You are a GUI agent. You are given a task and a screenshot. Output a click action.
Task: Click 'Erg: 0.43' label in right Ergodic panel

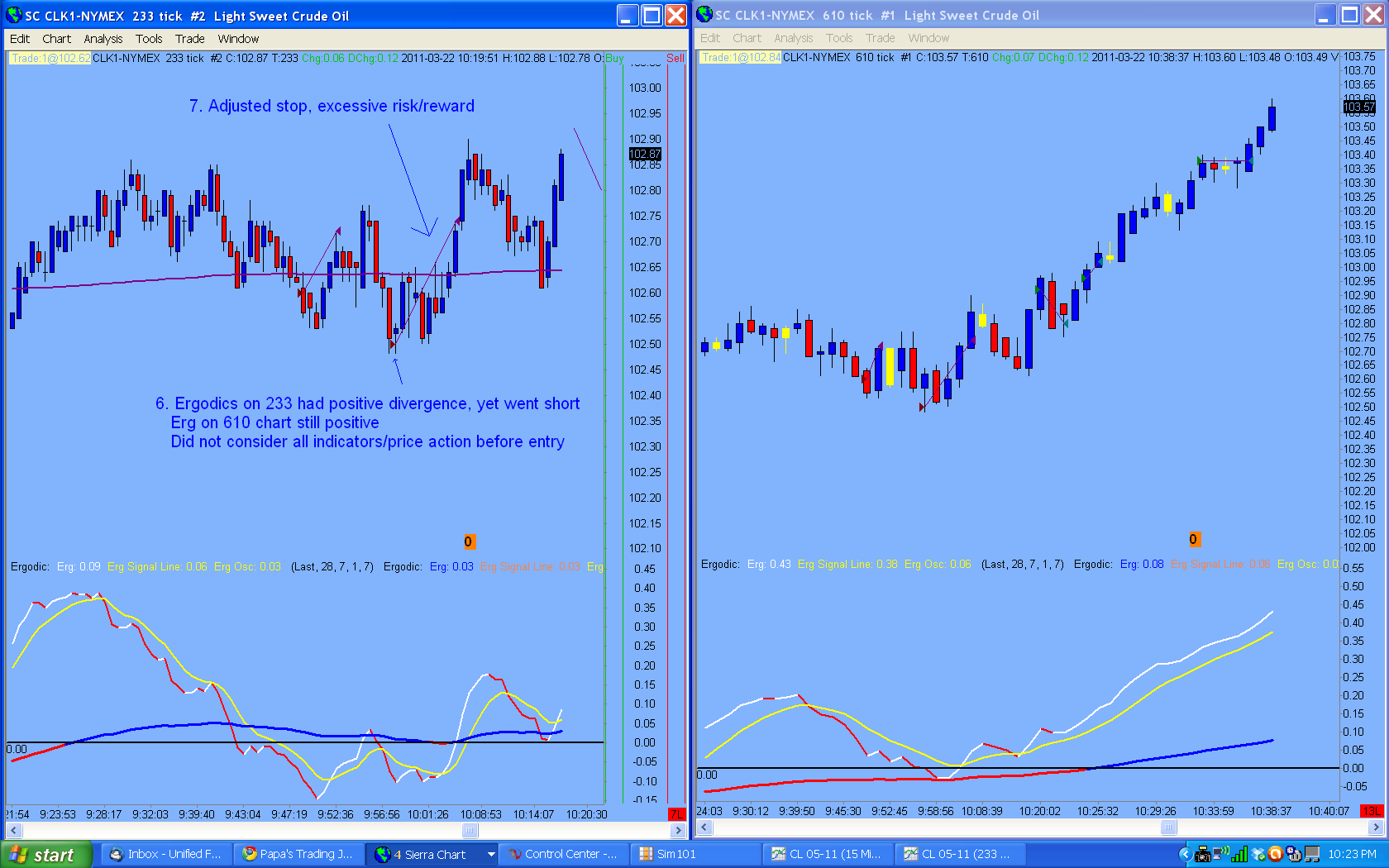769,564
